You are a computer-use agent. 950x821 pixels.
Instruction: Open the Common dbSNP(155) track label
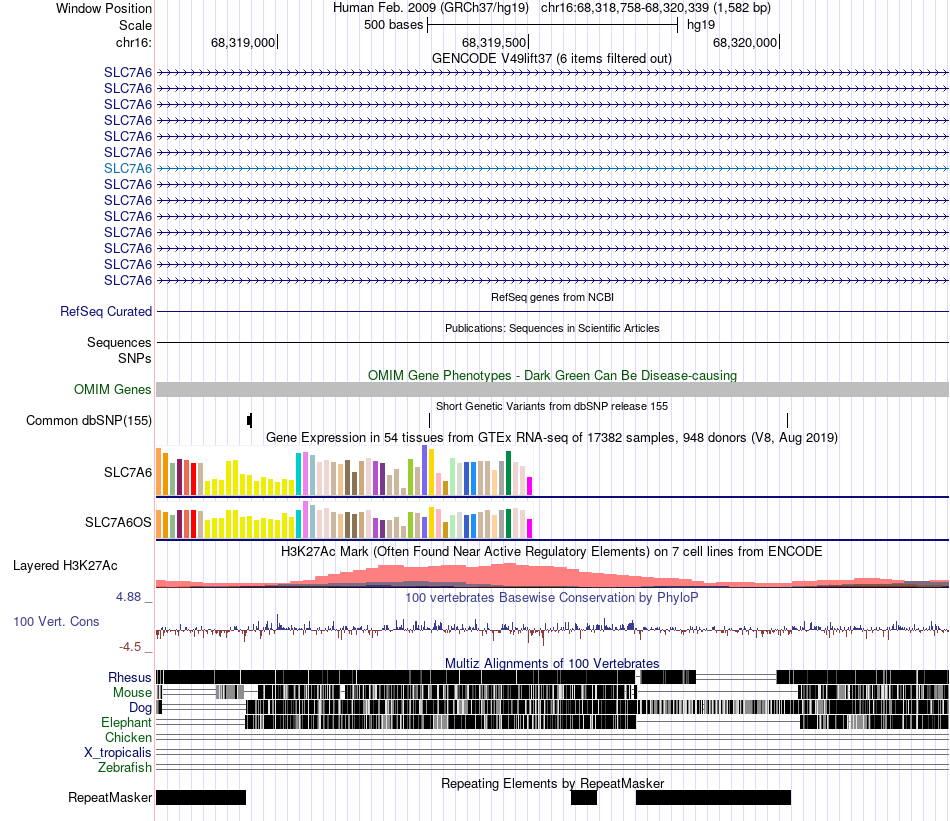[x=88, y=420]
